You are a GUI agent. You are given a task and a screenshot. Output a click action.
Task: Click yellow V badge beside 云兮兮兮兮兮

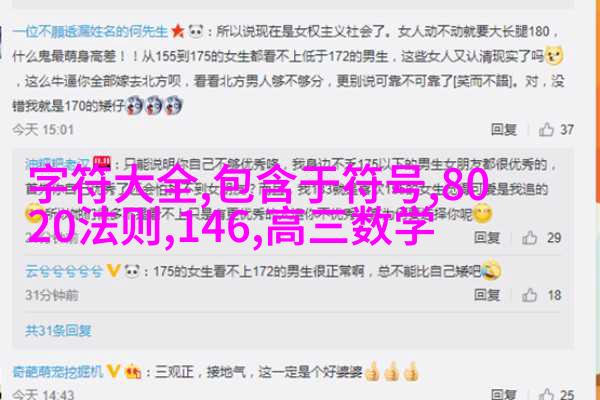(113, 271)
